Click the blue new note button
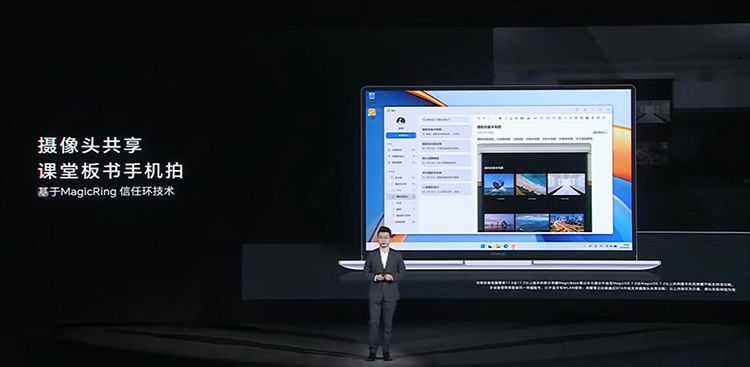Screen dimensions: 750x367 [401, 135]
